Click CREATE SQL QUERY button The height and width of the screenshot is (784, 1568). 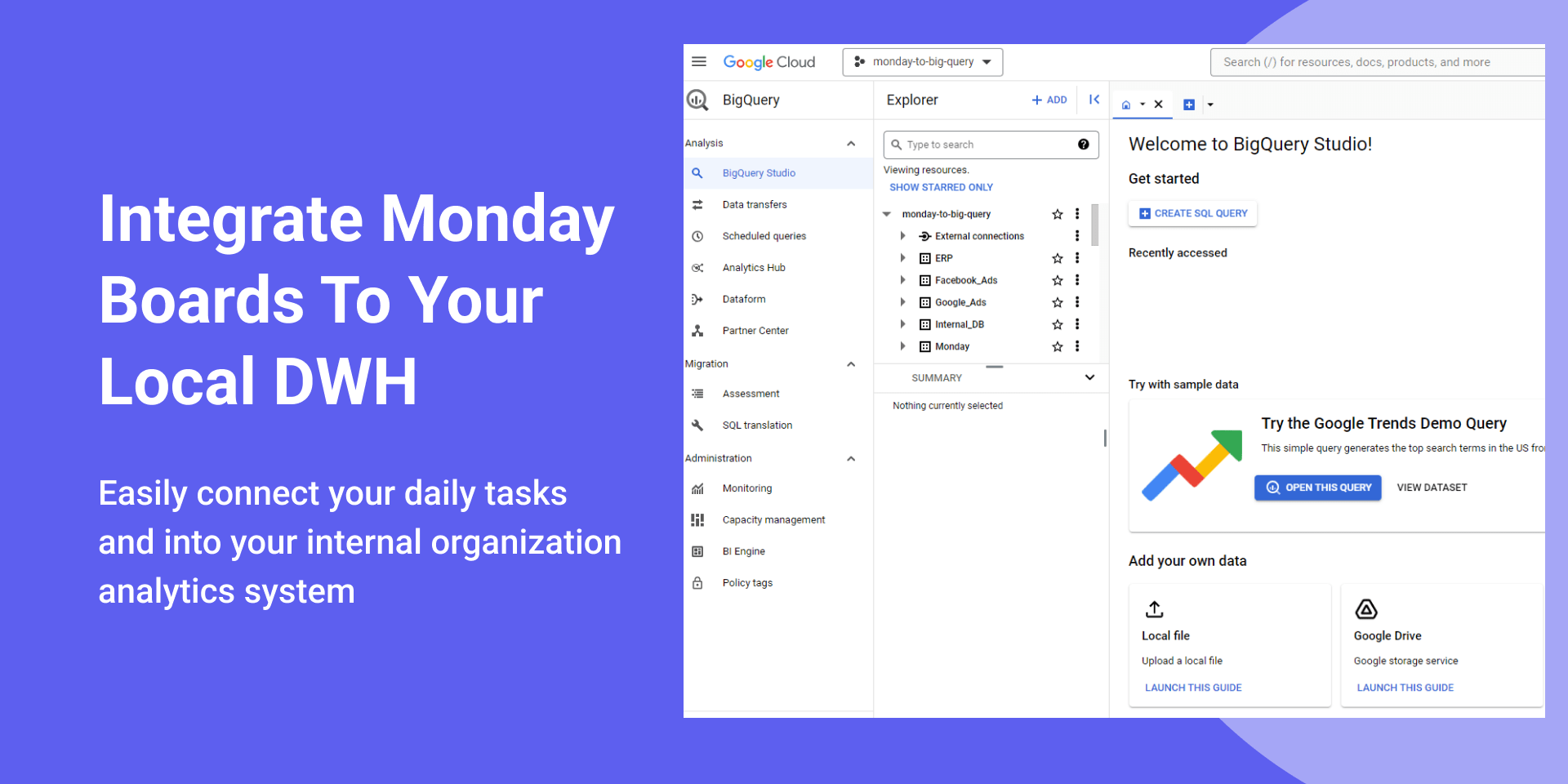pos(1193,213)
